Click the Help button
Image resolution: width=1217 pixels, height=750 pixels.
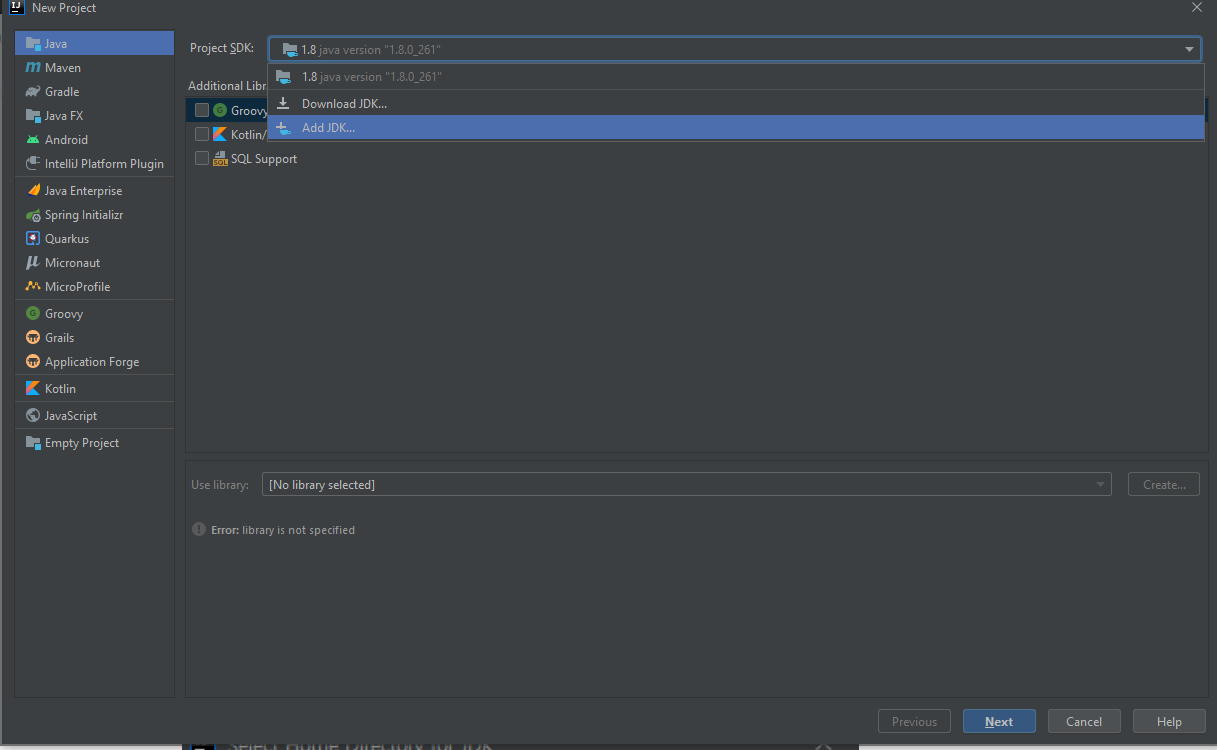[1169, 721]
